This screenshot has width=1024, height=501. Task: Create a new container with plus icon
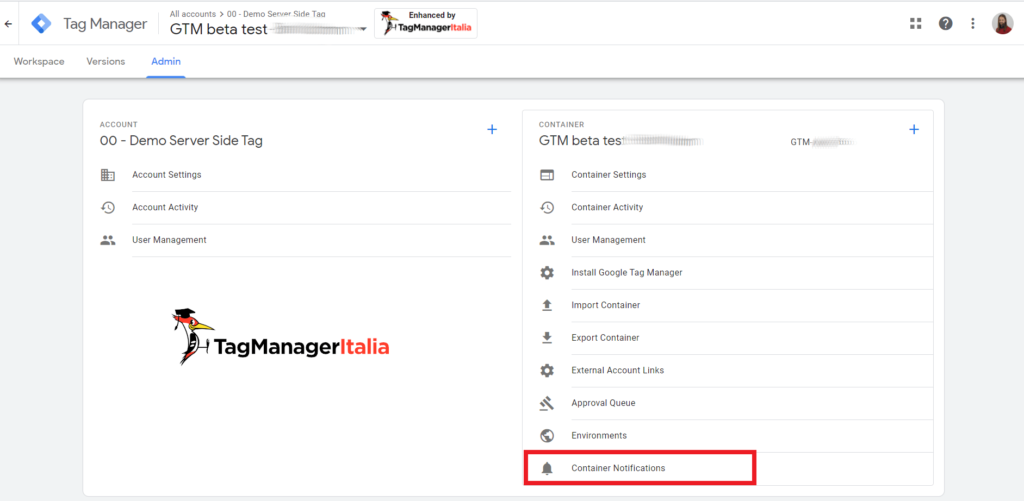point(914,129)
